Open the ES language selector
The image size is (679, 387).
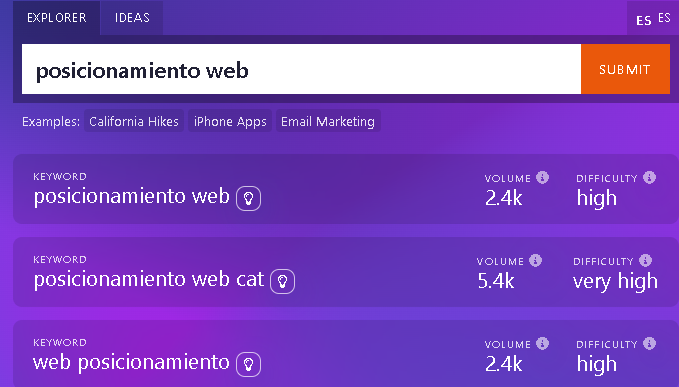click(653, 19)
